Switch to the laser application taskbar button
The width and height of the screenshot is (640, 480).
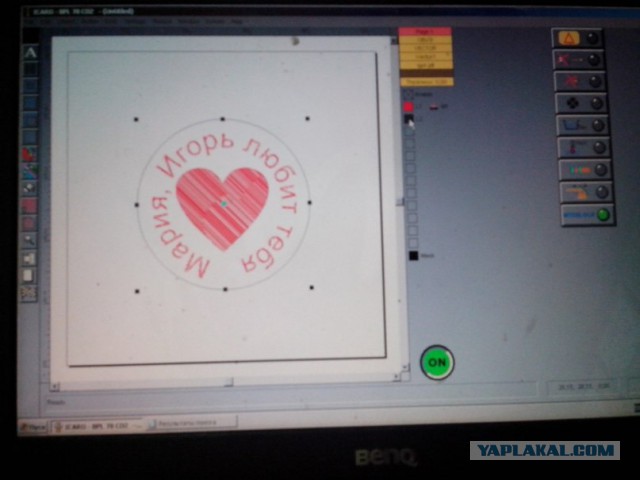97,426
